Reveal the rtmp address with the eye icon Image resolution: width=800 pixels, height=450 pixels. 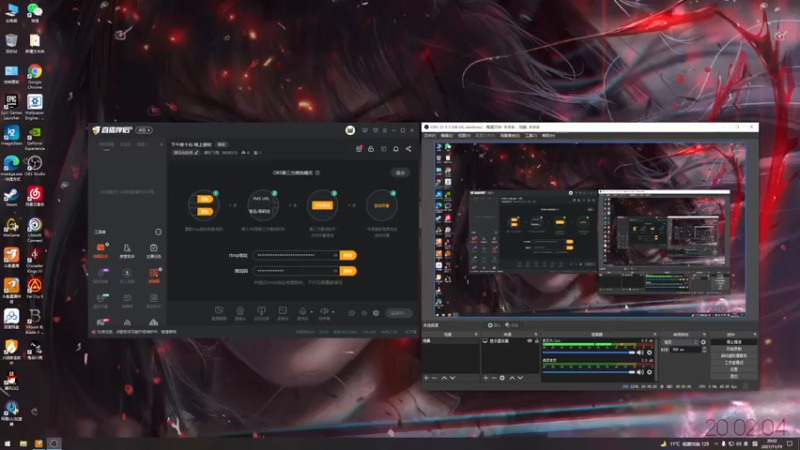tap(335, 255)
